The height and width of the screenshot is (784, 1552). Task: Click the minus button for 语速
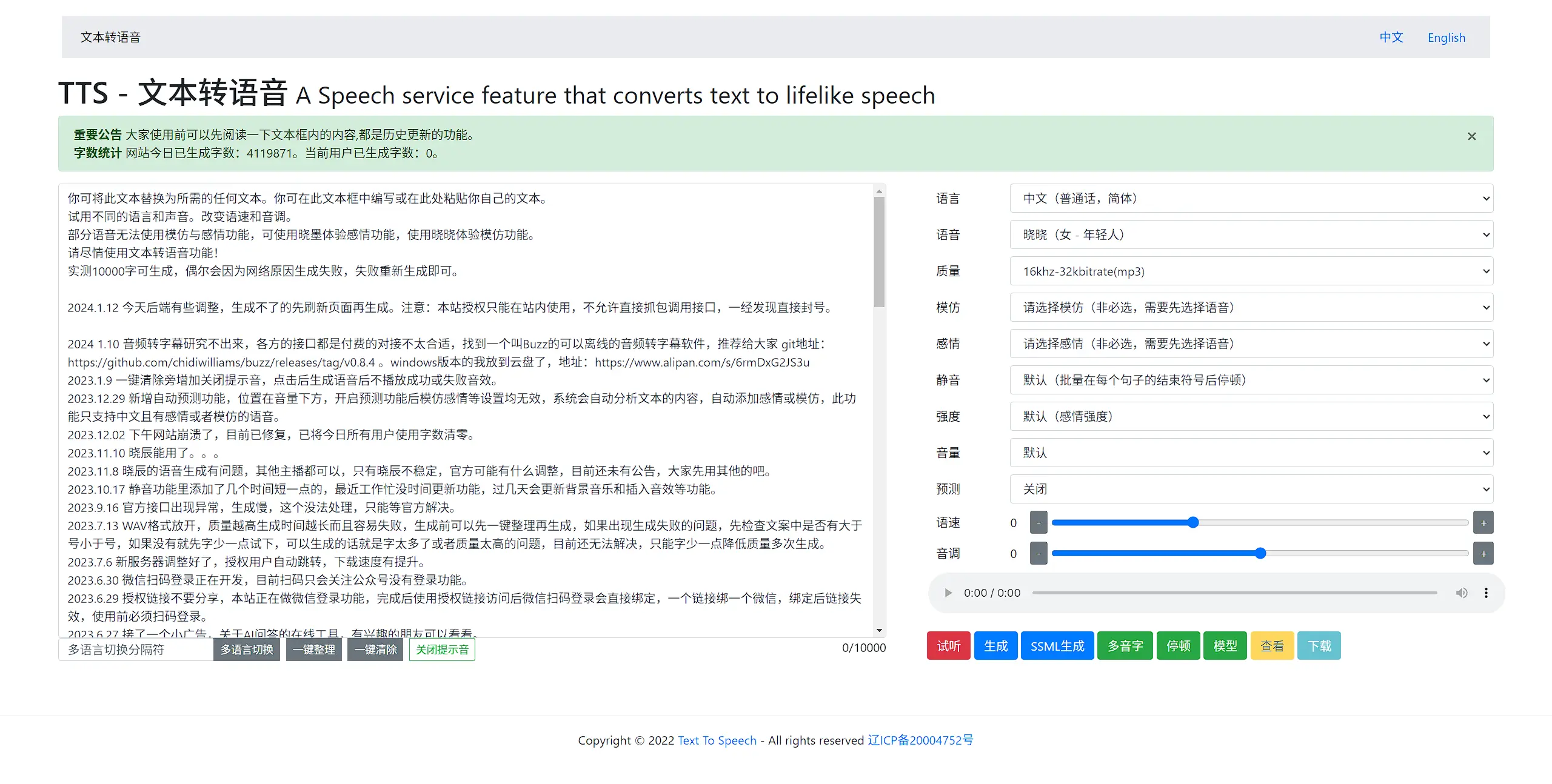pos(1039,522)
